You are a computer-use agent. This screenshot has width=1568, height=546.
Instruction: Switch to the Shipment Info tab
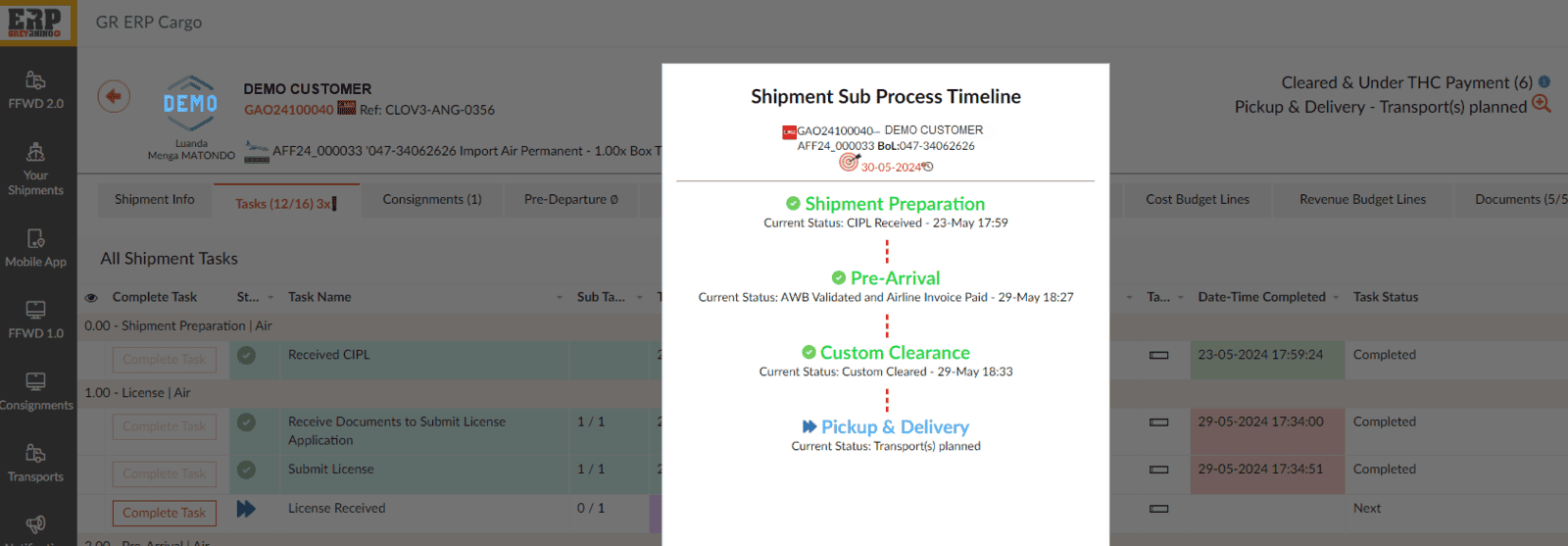point(154,200)
